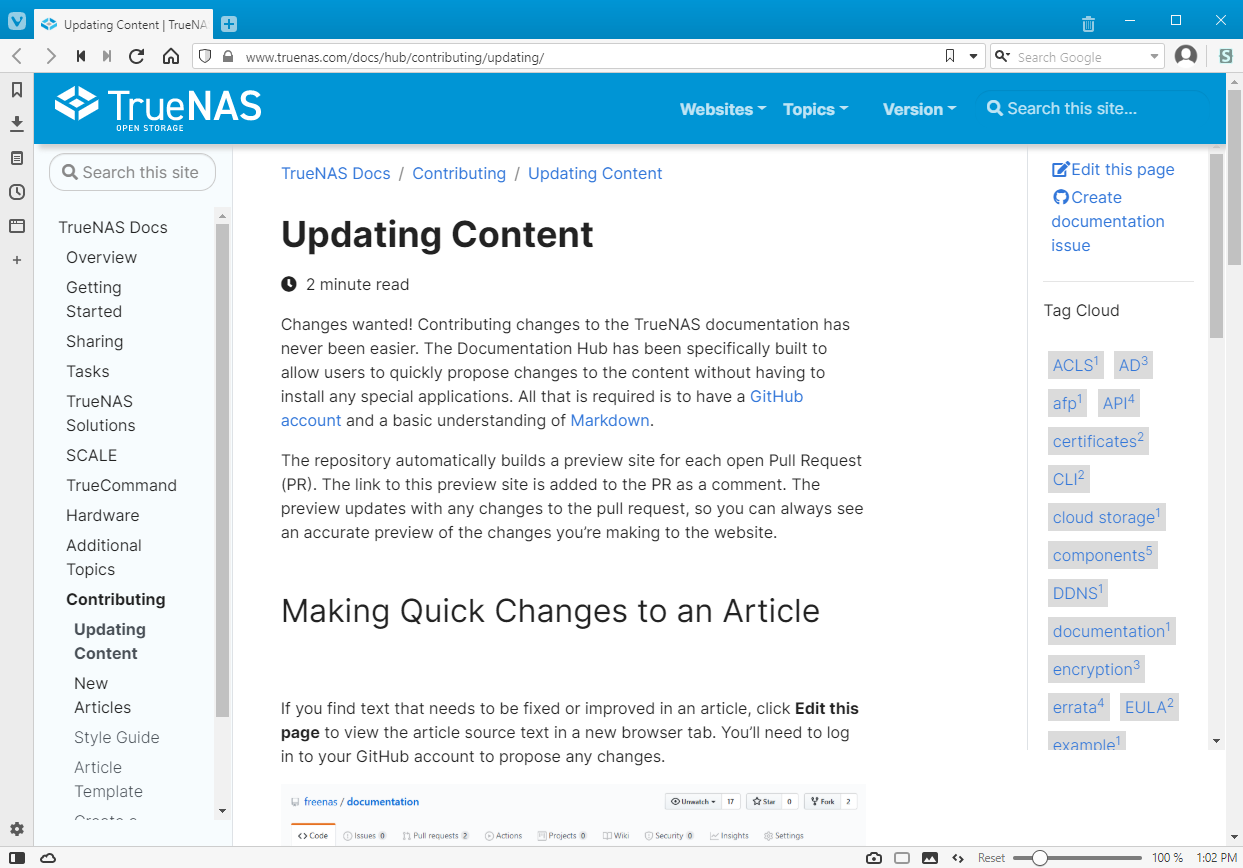Click Create documentation issue link

tap(1108, 221)
